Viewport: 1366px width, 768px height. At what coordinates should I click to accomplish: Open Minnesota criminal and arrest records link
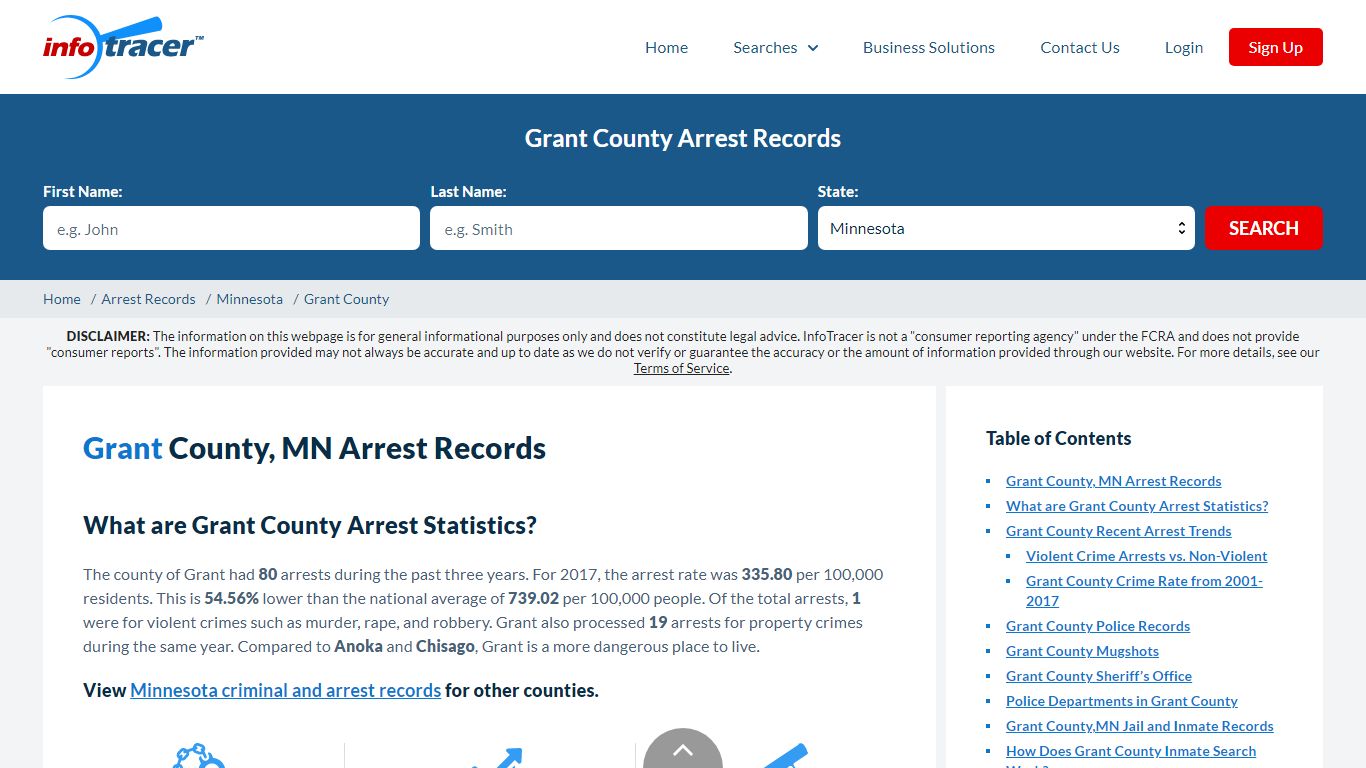pos(285,690)
